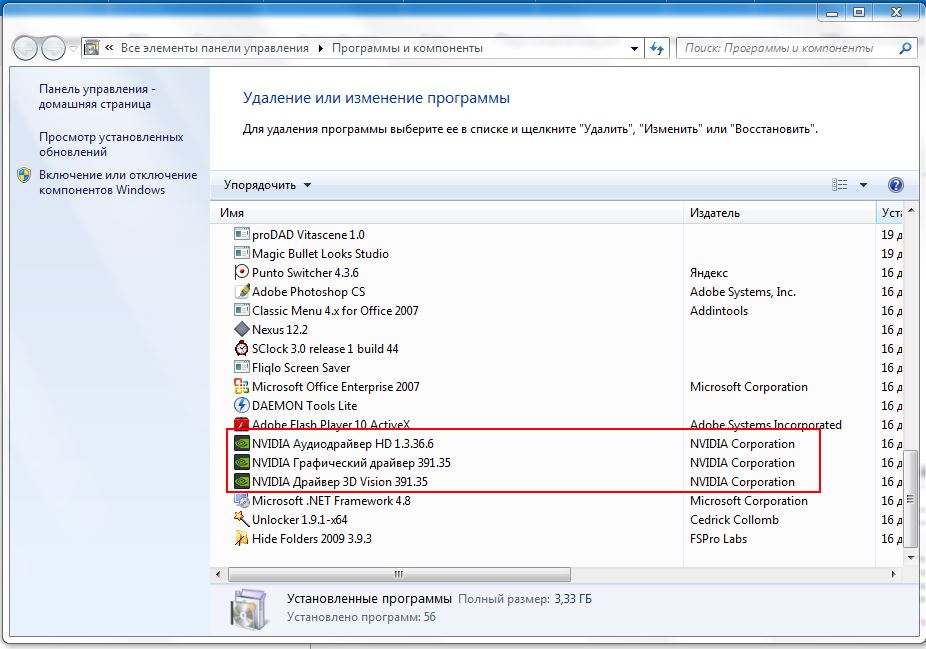926x649 pixels.
Task: Click the Cedrick Collomb publisher cell
Action: pyautogui.click(x=734, y=520)
